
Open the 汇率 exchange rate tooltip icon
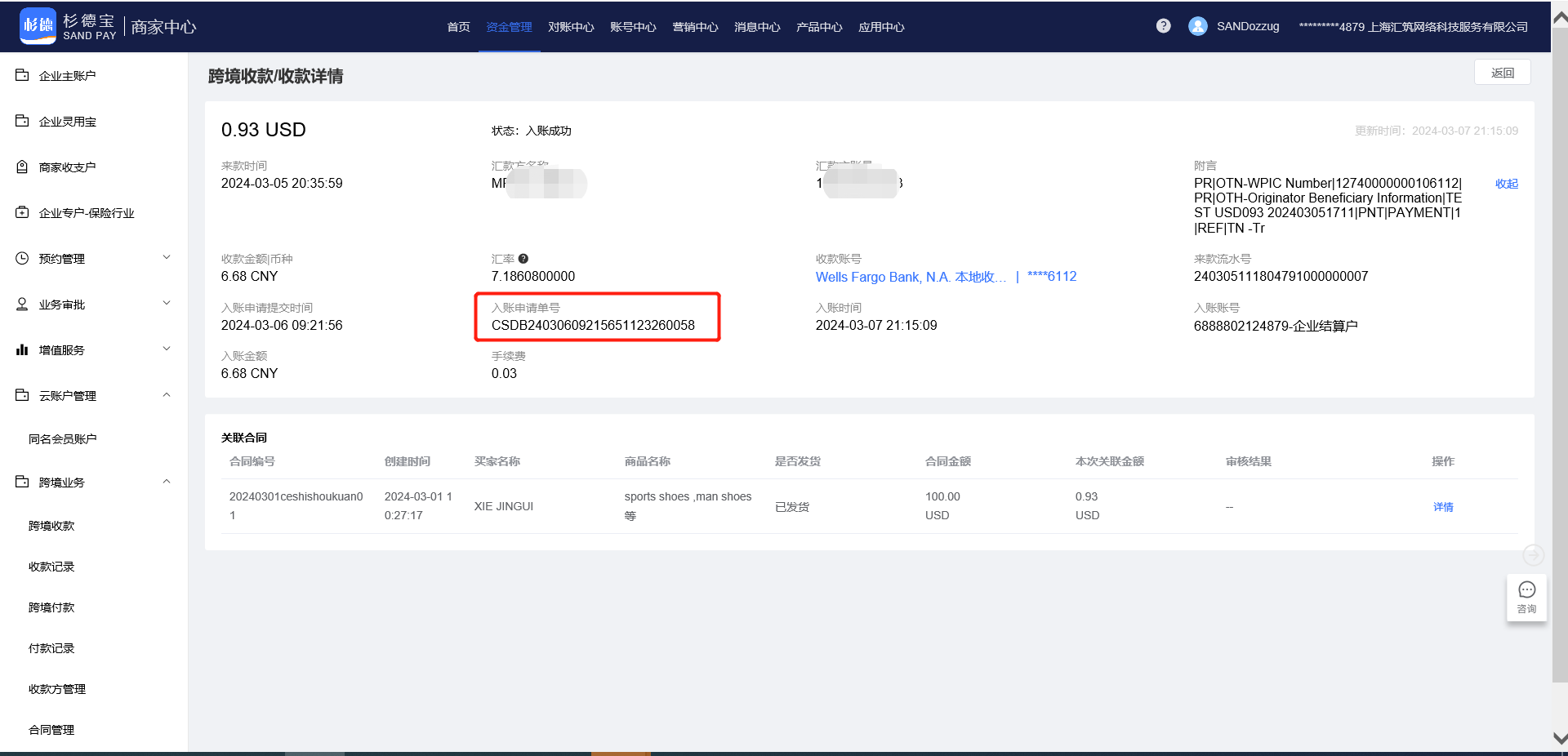pyautogui.click(x=523, y=258)
